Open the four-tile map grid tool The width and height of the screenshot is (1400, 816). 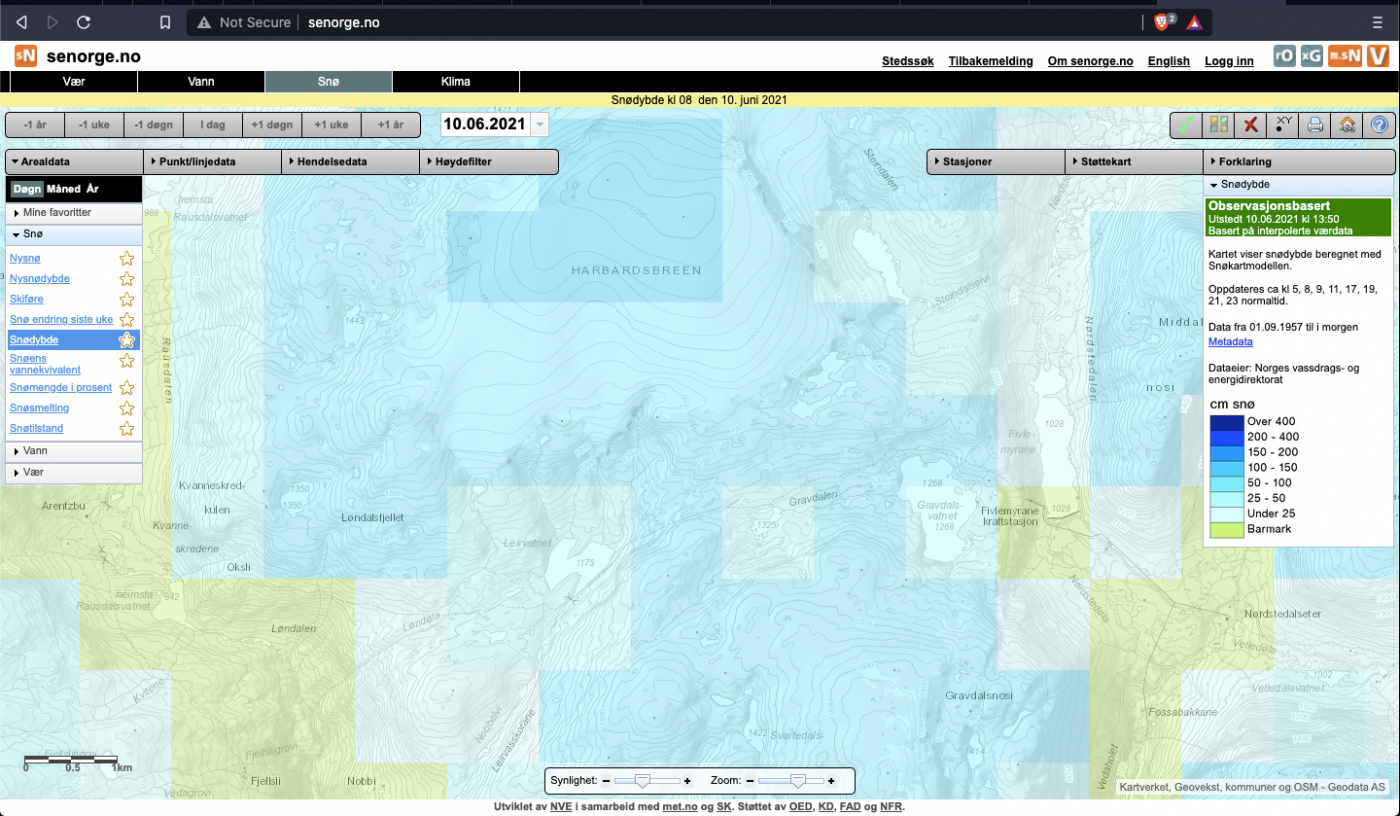(1218, 125)
